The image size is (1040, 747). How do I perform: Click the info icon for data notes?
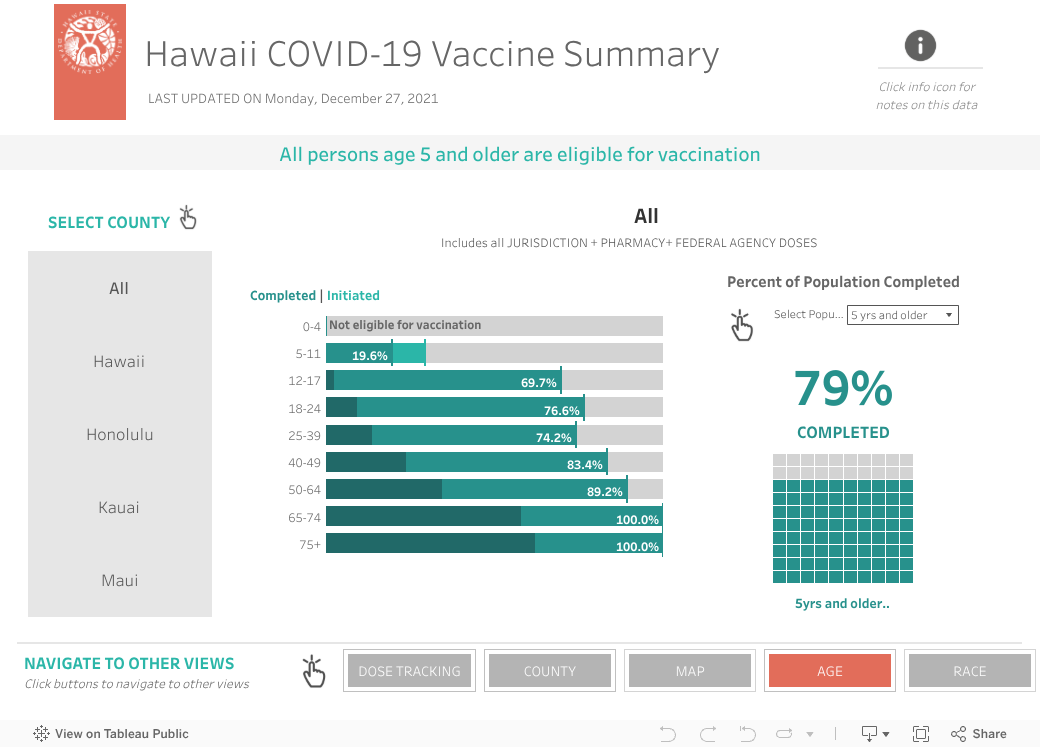click(x=920, y=45)
